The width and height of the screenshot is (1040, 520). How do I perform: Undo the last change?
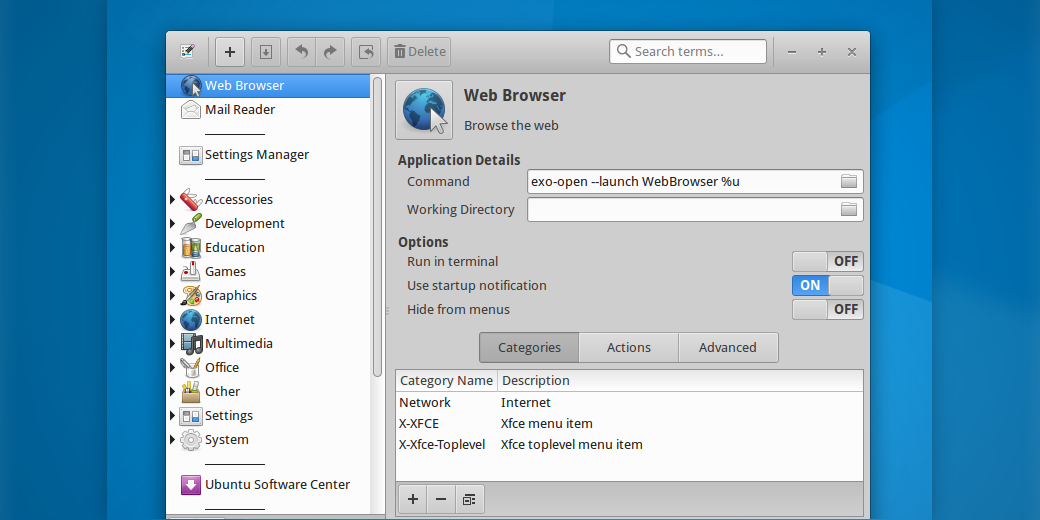(302, 52)
